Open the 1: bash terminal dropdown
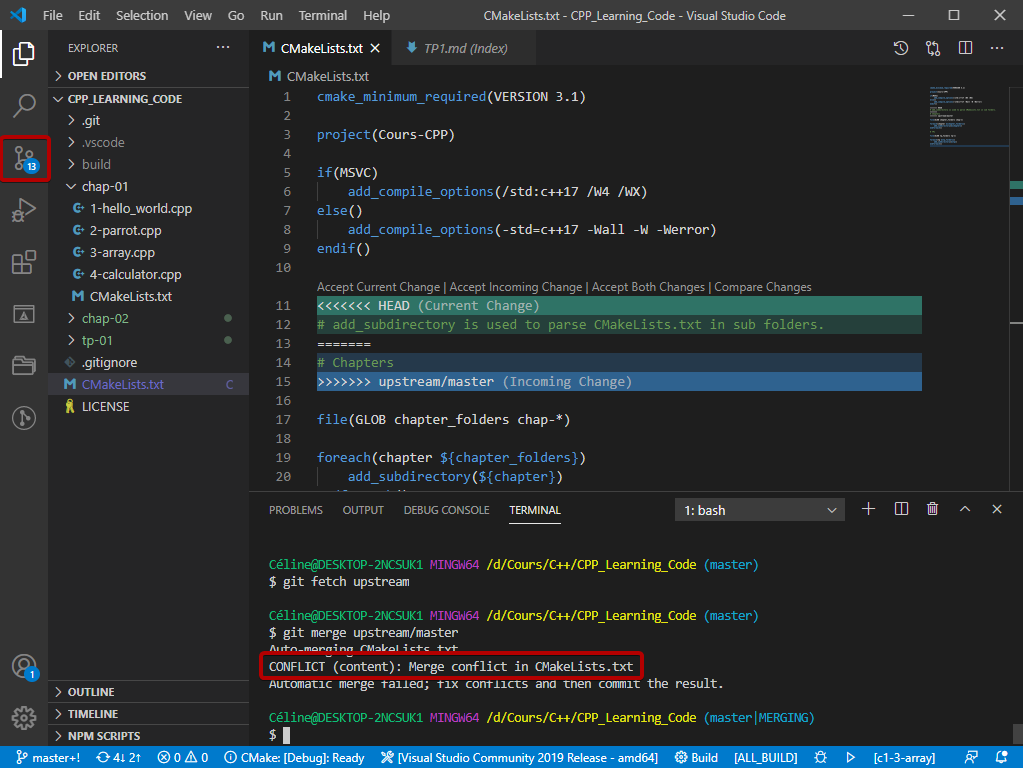The image size is (1023, 768). point(759,510)
